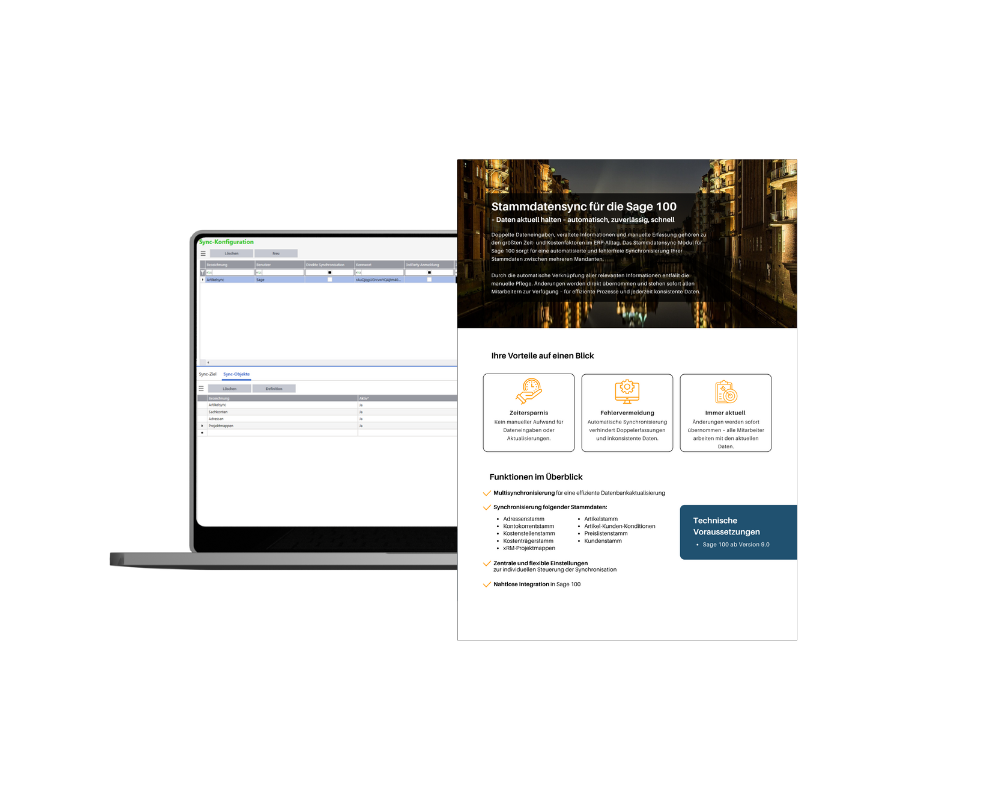Viewport: 1000px width, 800px height.
Task: Click the checkmark beside Nahtlose Integration
Action: tap(486, 583)
